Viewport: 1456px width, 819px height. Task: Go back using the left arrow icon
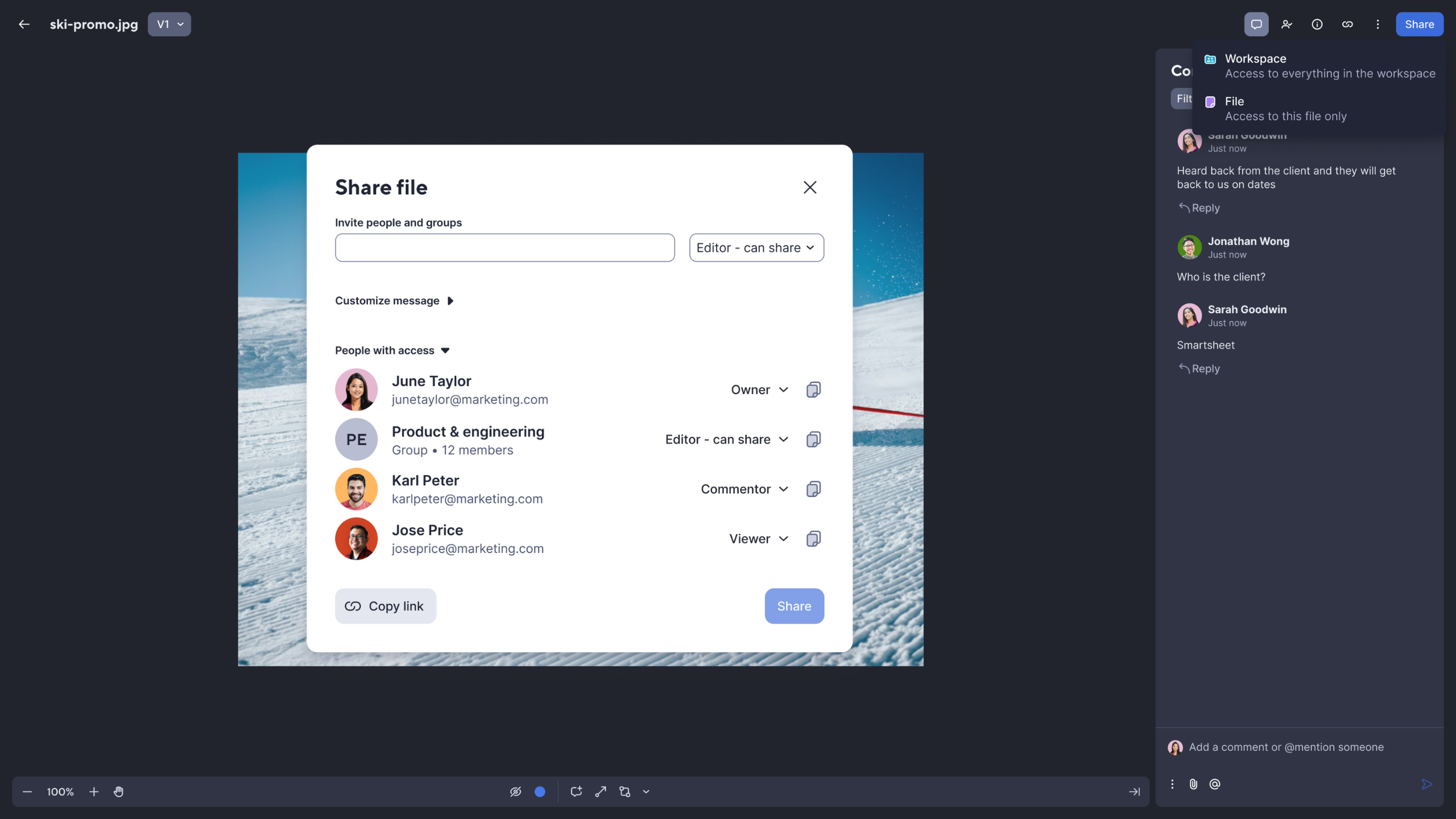24,24
